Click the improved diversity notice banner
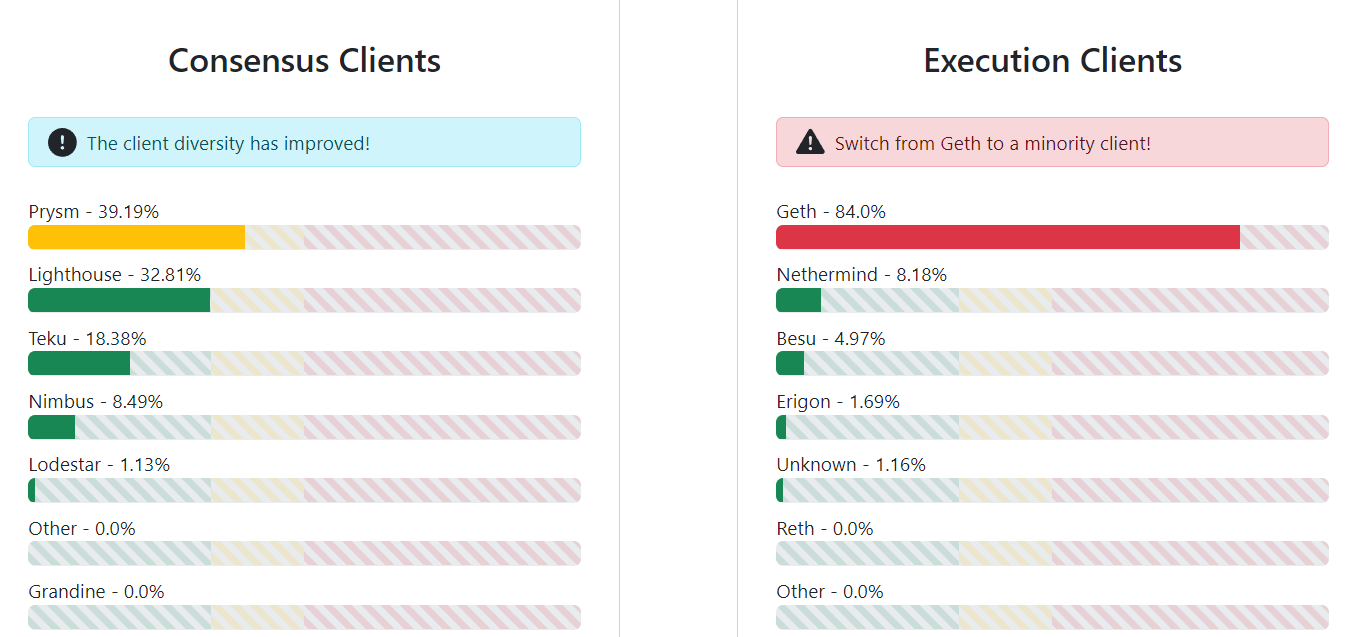Screen dimensions: 1351x637 [x=304, y=142]
